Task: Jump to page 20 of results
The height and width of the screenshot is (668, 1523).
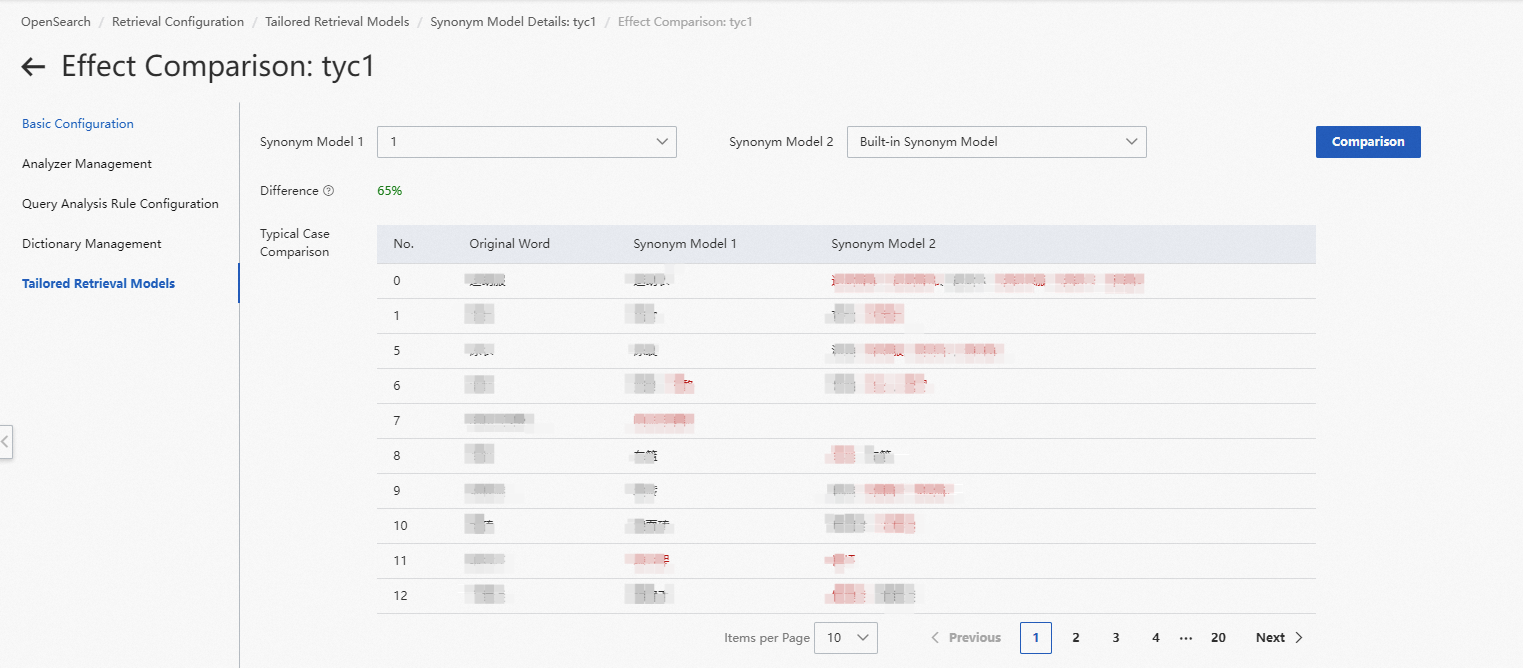Action: (1218, 638)
